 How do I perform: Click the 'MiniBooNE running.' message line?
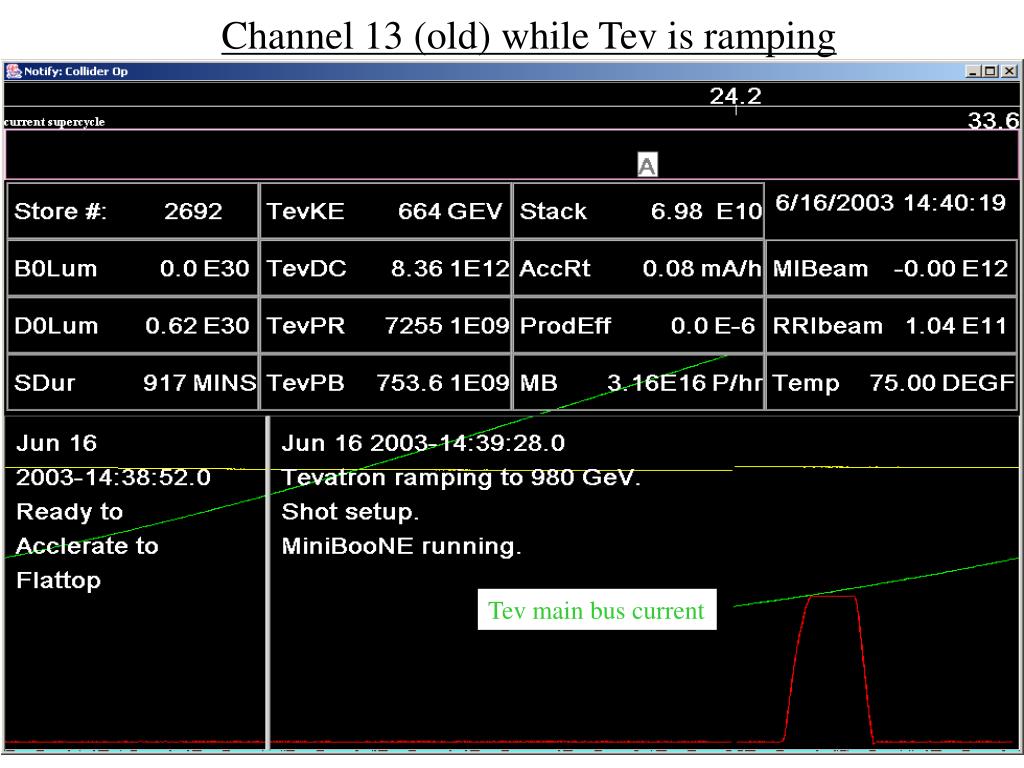click(x=401, y=546)
